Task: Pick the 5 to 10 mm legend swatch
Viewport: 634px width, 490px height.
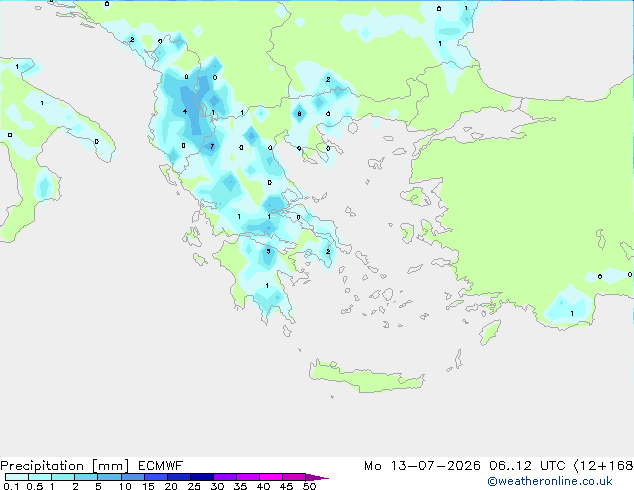Action: click(110, 477)
